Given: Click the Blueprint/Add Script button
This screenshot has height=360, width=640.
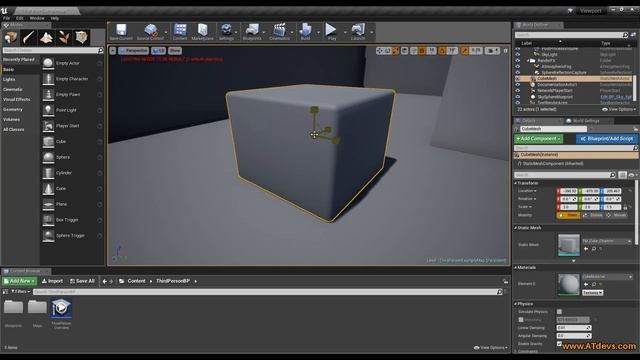Looking at the screenshot, I should 607,139.
